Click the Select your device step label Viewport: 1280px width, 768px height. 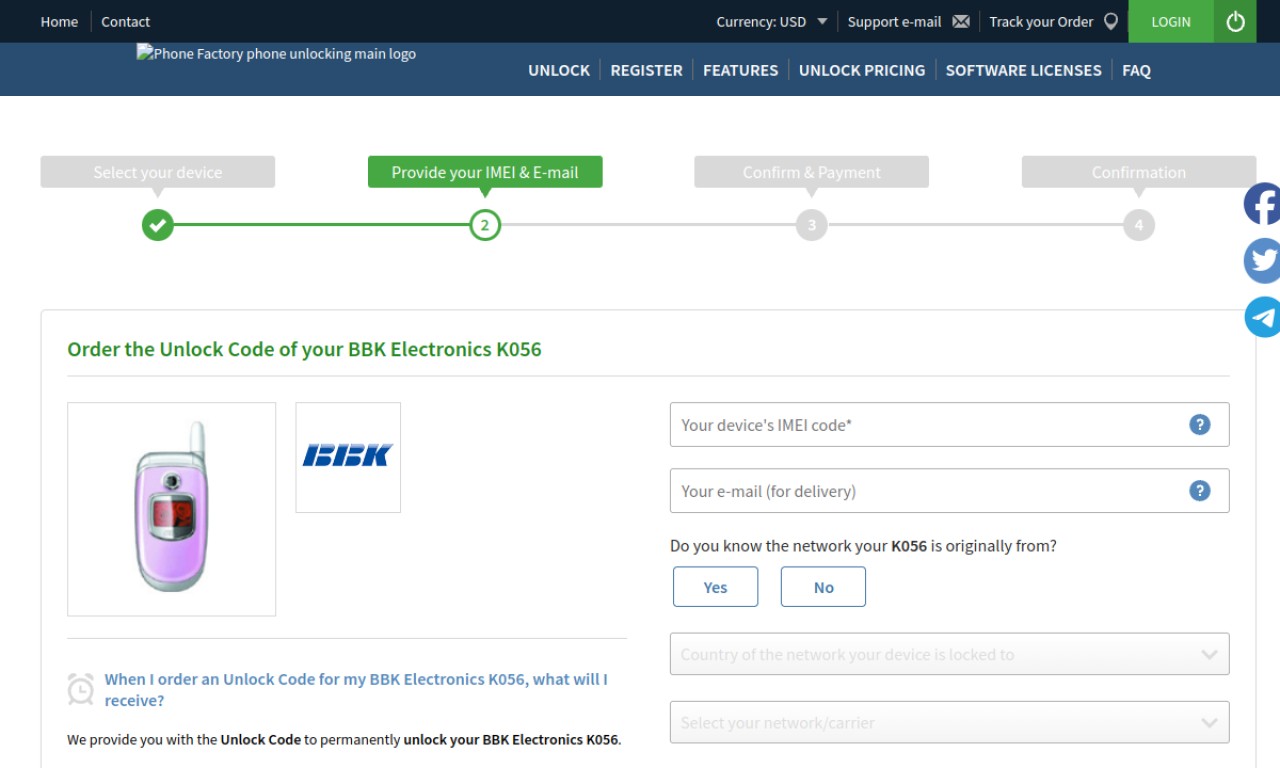(158, 172)
